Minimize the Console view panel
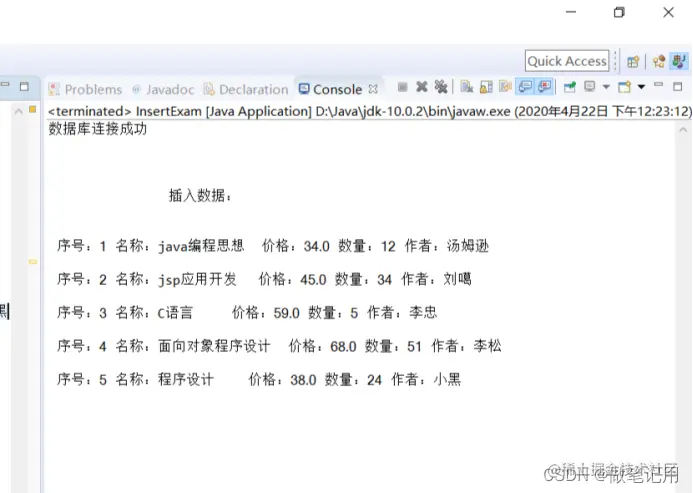 659,84
